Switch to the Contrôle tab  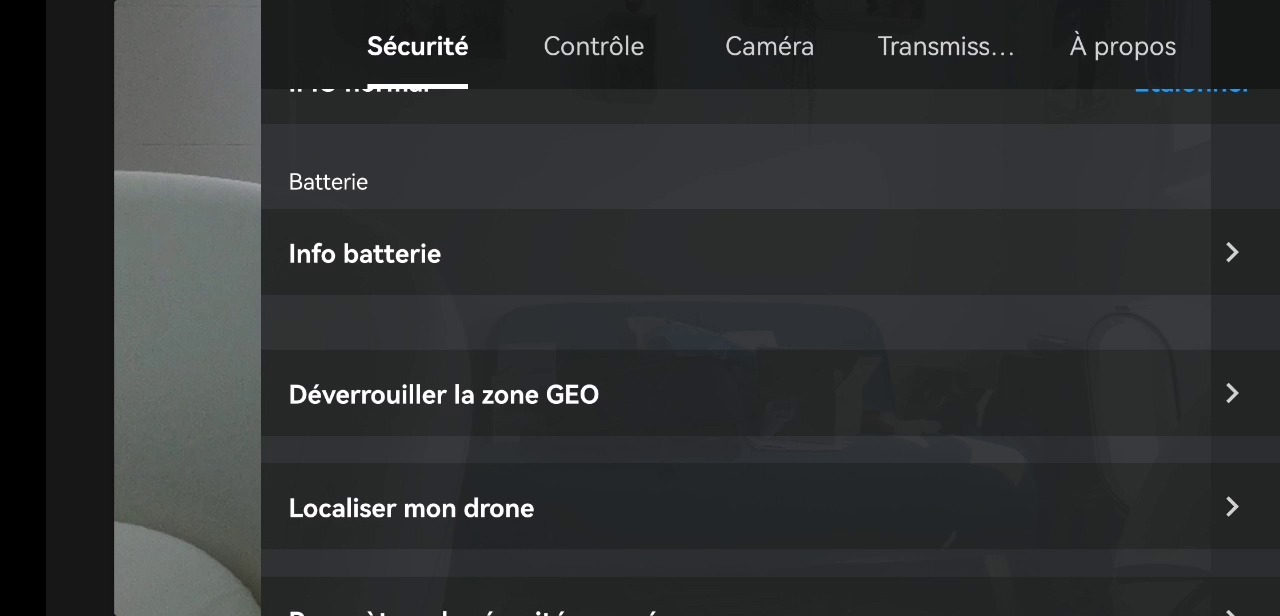[593, 46]
